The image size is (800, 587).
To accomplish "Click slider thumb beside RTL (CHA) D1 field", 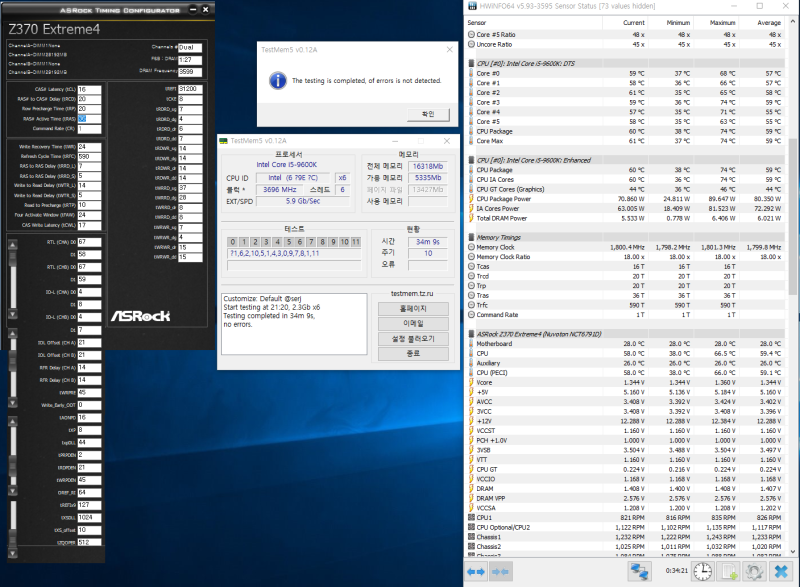I will (x=13, y=258).
